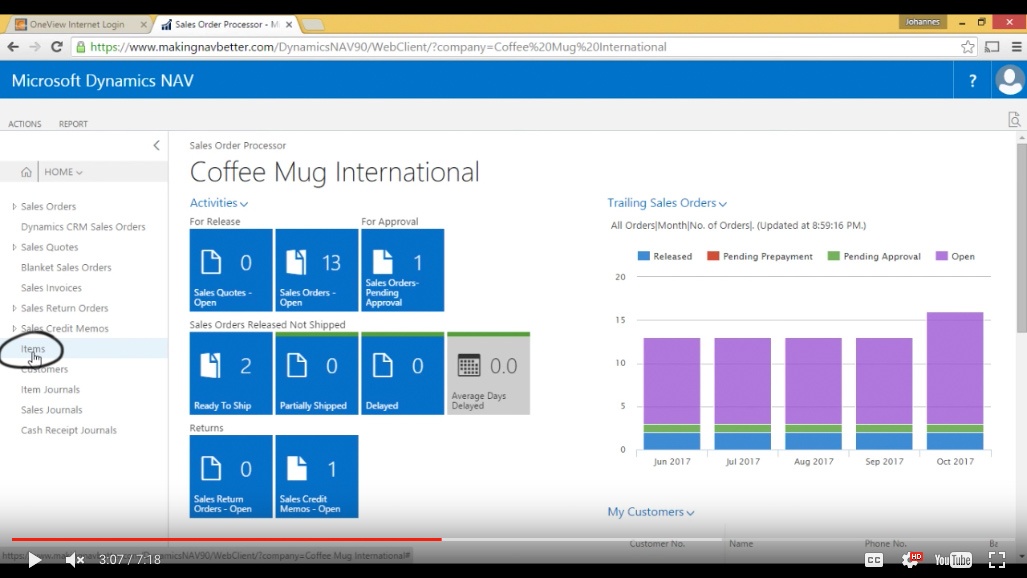1027x578 pixels.
Task: Click the Open legend swatch
Action: pyautogui.click(x=942, y=256)
